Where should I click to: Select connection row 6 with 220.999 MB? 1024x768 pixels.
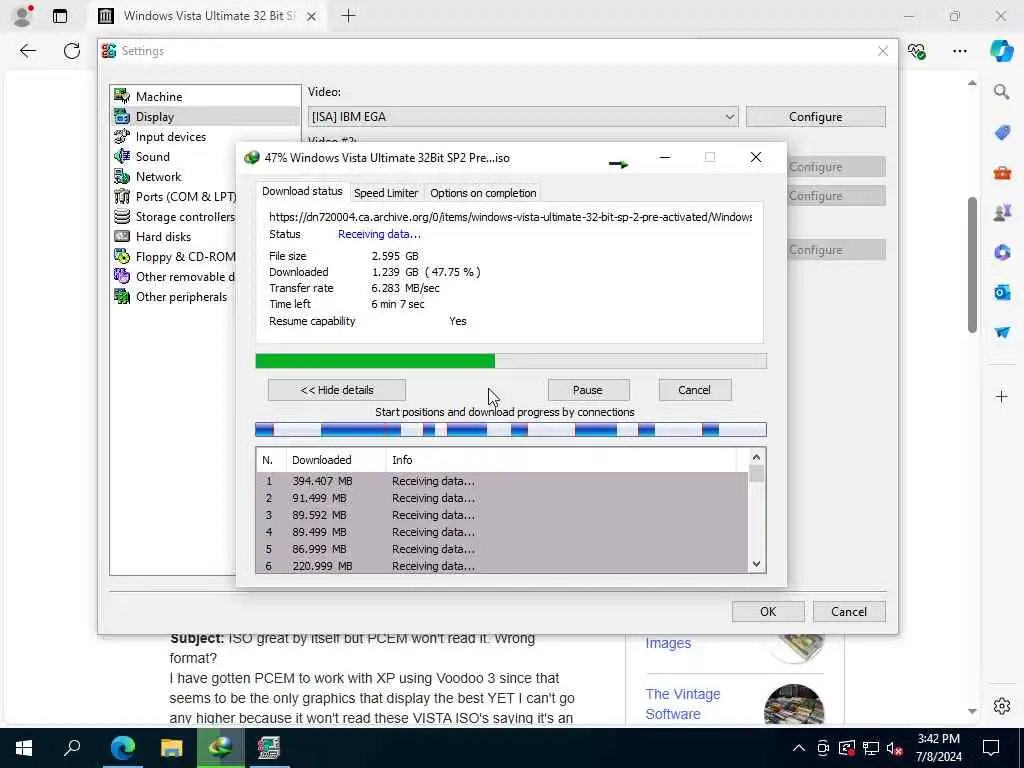click(502, 566)
